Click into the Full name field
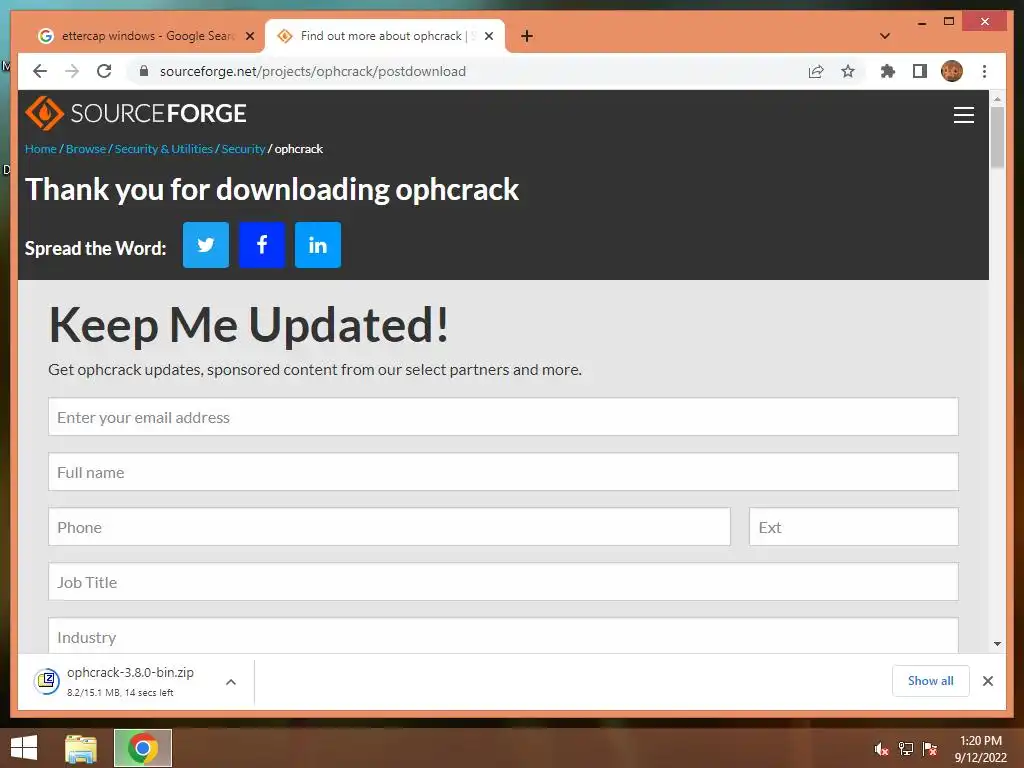The width and height of the screenshot is (1024, 768). pos(503,472)
